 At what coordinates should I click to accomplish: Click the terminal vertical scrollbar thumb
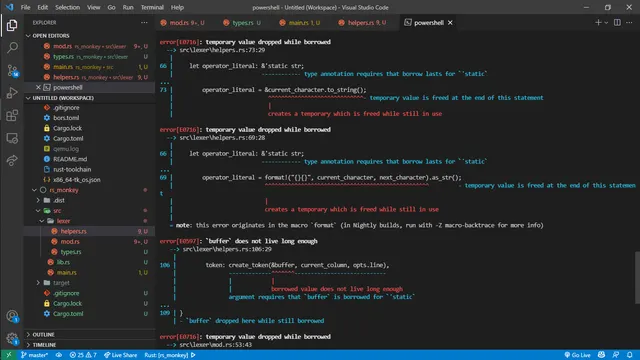(637, 278)
